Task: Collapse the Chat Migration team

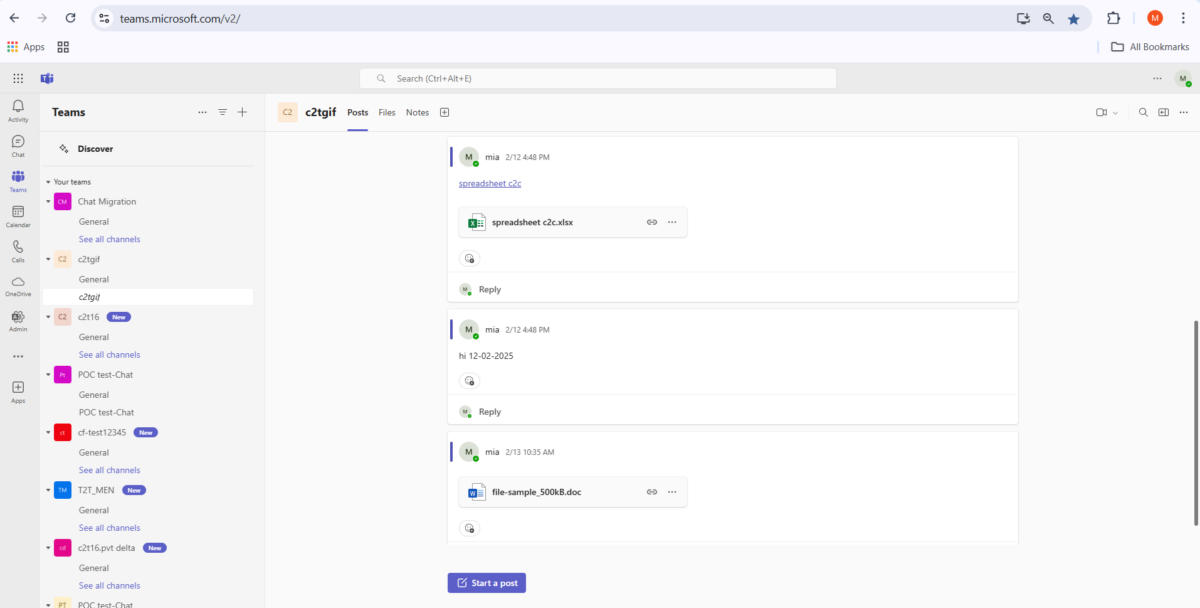Action: 48,201
